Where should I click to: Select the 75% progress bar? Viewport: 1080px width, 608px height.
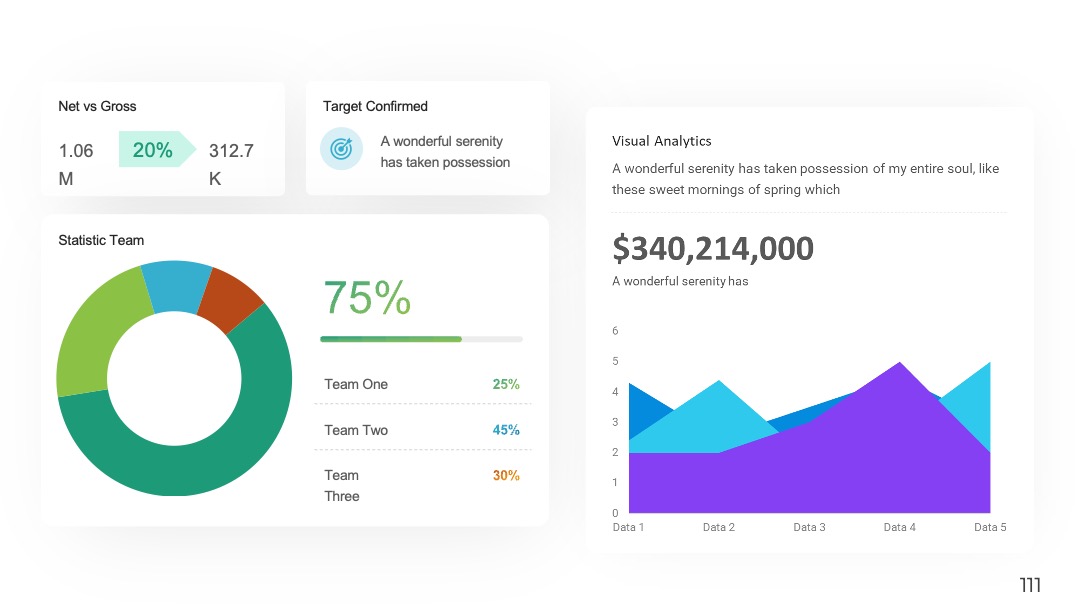[x=422, y=339]
